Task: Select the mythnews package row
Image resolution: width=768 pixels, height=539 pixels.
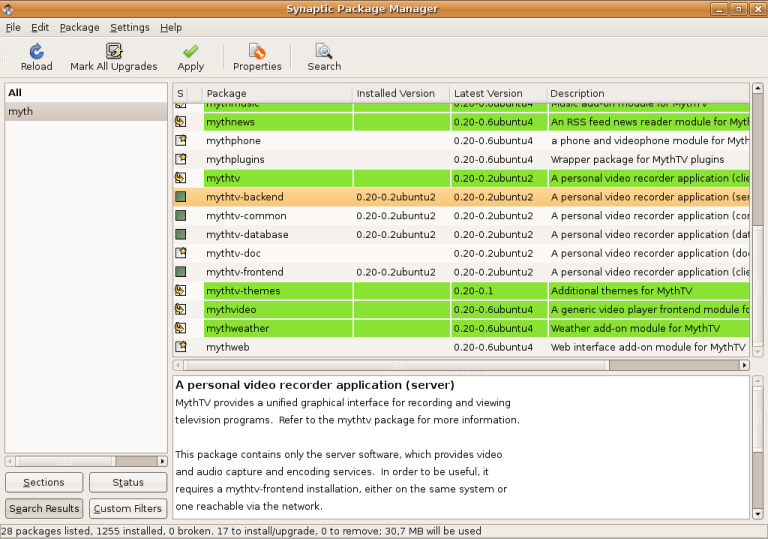Action: [461, 122]
